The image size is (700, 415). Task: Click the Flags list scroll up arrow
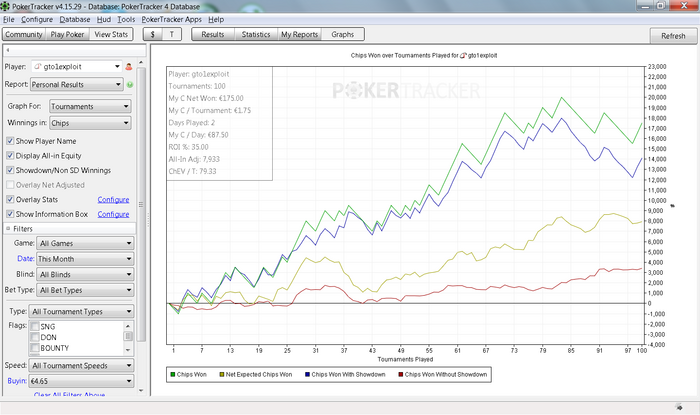[x=128, y=326]
